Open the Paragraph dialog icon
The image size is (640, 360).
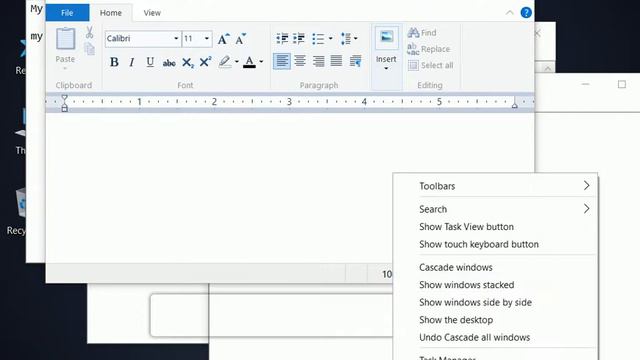click(356, 61)
